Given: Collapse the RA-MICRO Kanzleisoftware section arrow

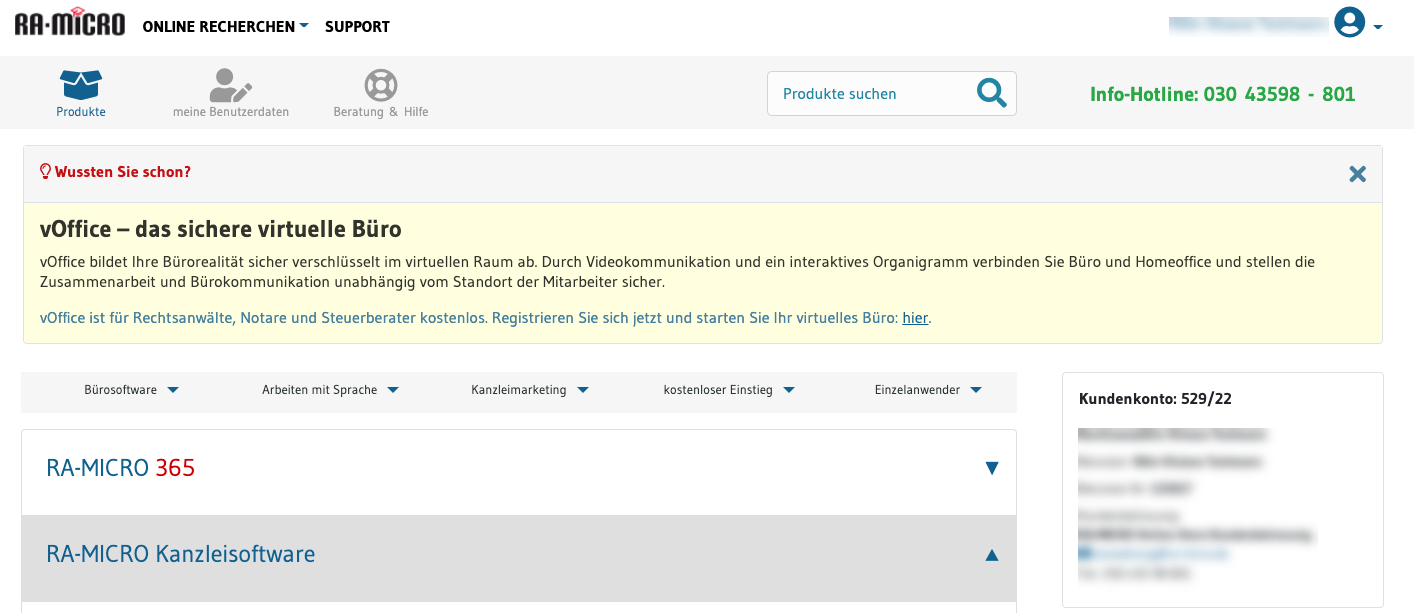Looking at the screenshot, I should tap(992, 554).
